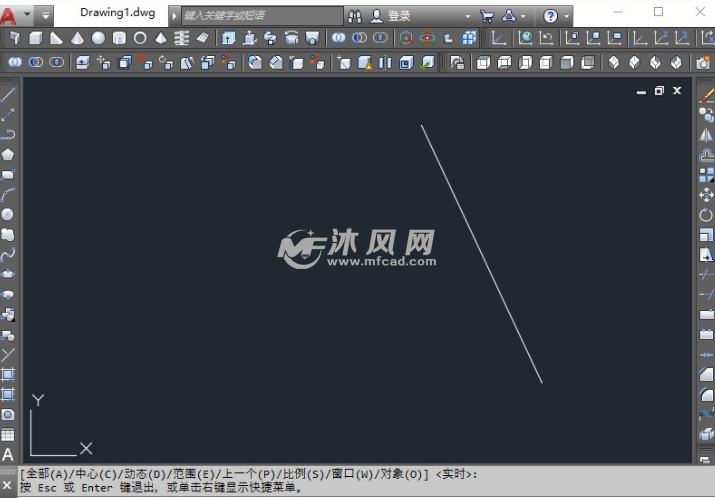Select the Rectangle tool
The width and height of the screenshot is (715, 498).
[8, 175]
